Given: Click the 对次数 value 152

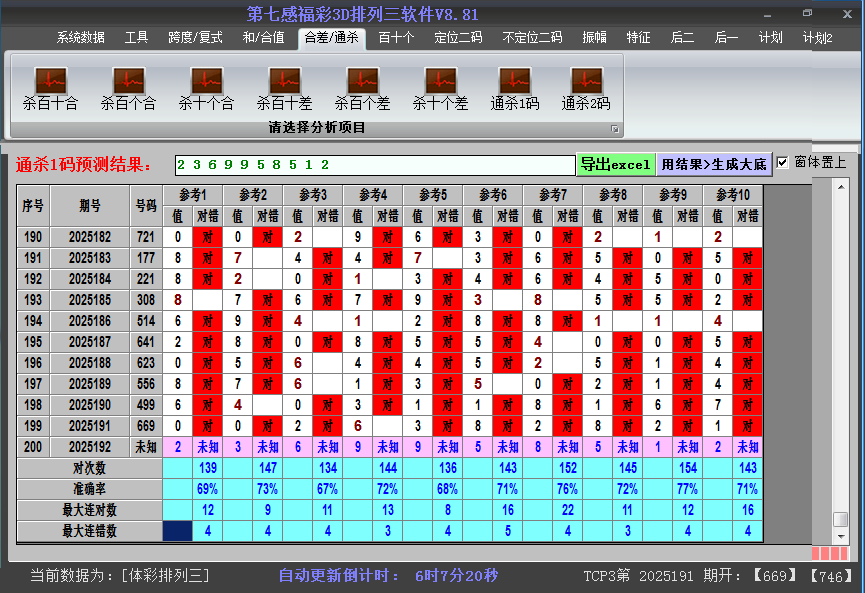Looking at the screenshot, I should point(568,468).
